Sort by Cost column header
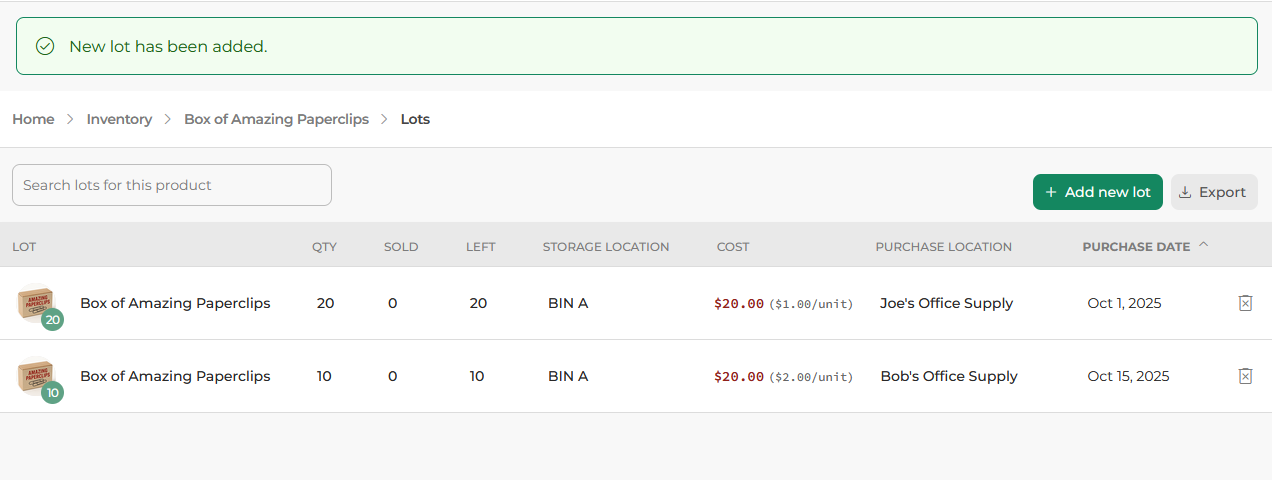The image size is (1272, 480). [732, 247]
